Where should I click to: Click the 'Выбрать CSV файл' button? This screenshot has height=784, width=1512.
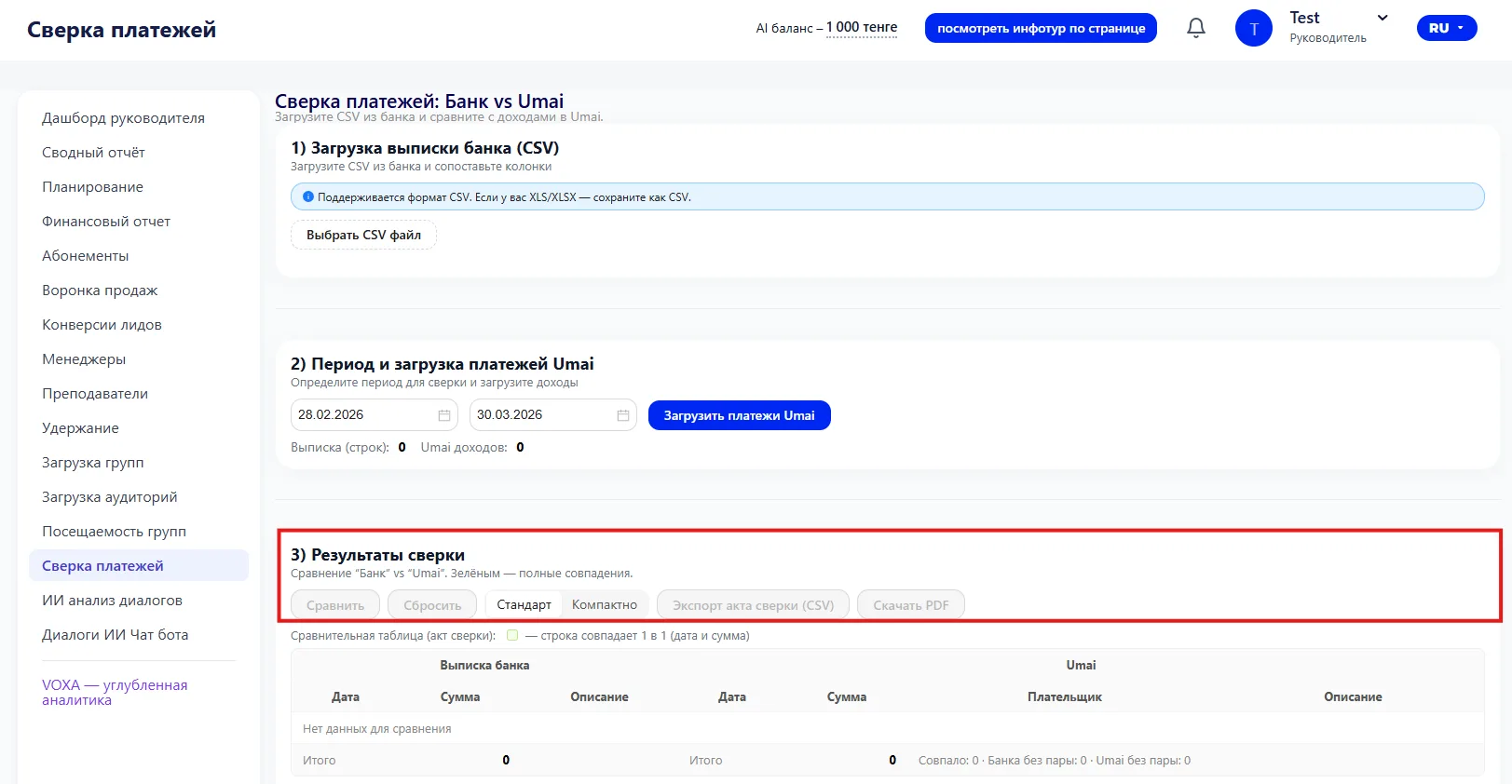pyautogui.click(x=363, y=235)
